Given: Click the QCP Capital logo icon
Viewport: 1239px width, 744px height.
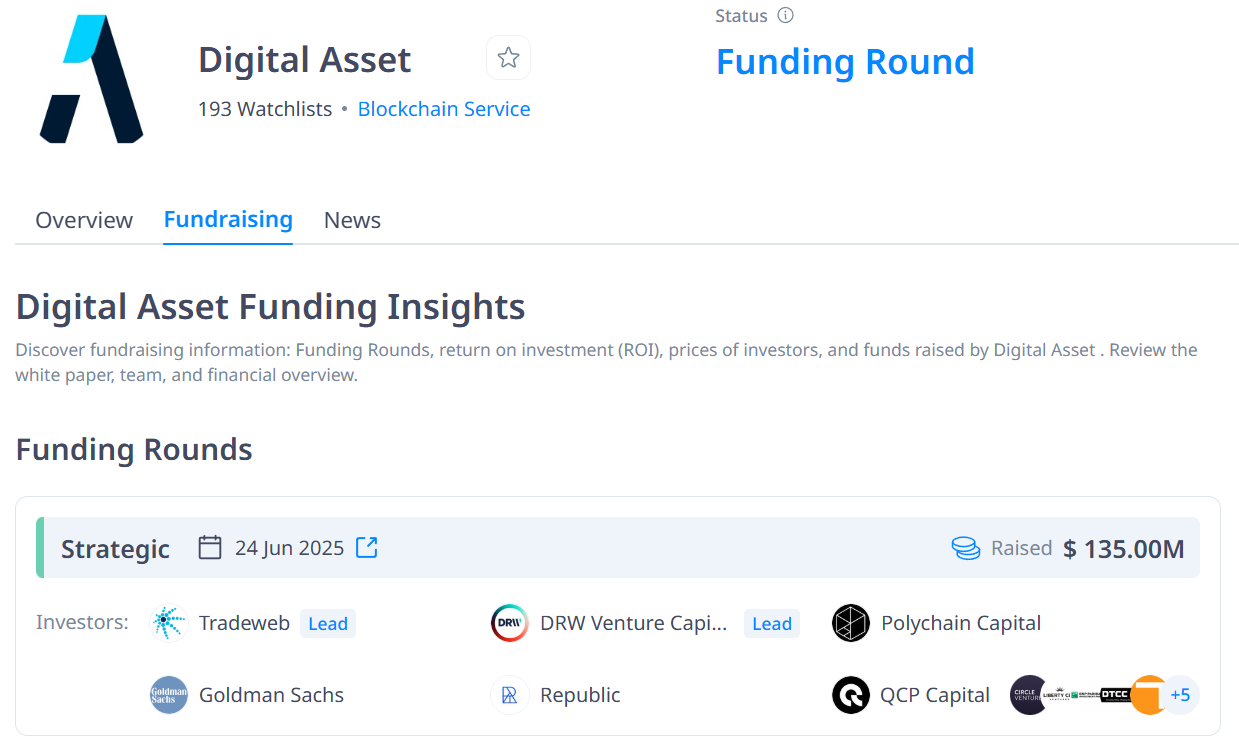Looking at the screenshot, I should (850, 695).
